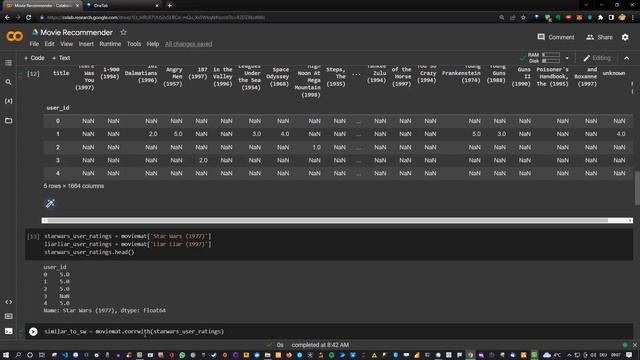Click the 'user_id' table index label
This screenshot has height=360, width=640.
point(58,108)
